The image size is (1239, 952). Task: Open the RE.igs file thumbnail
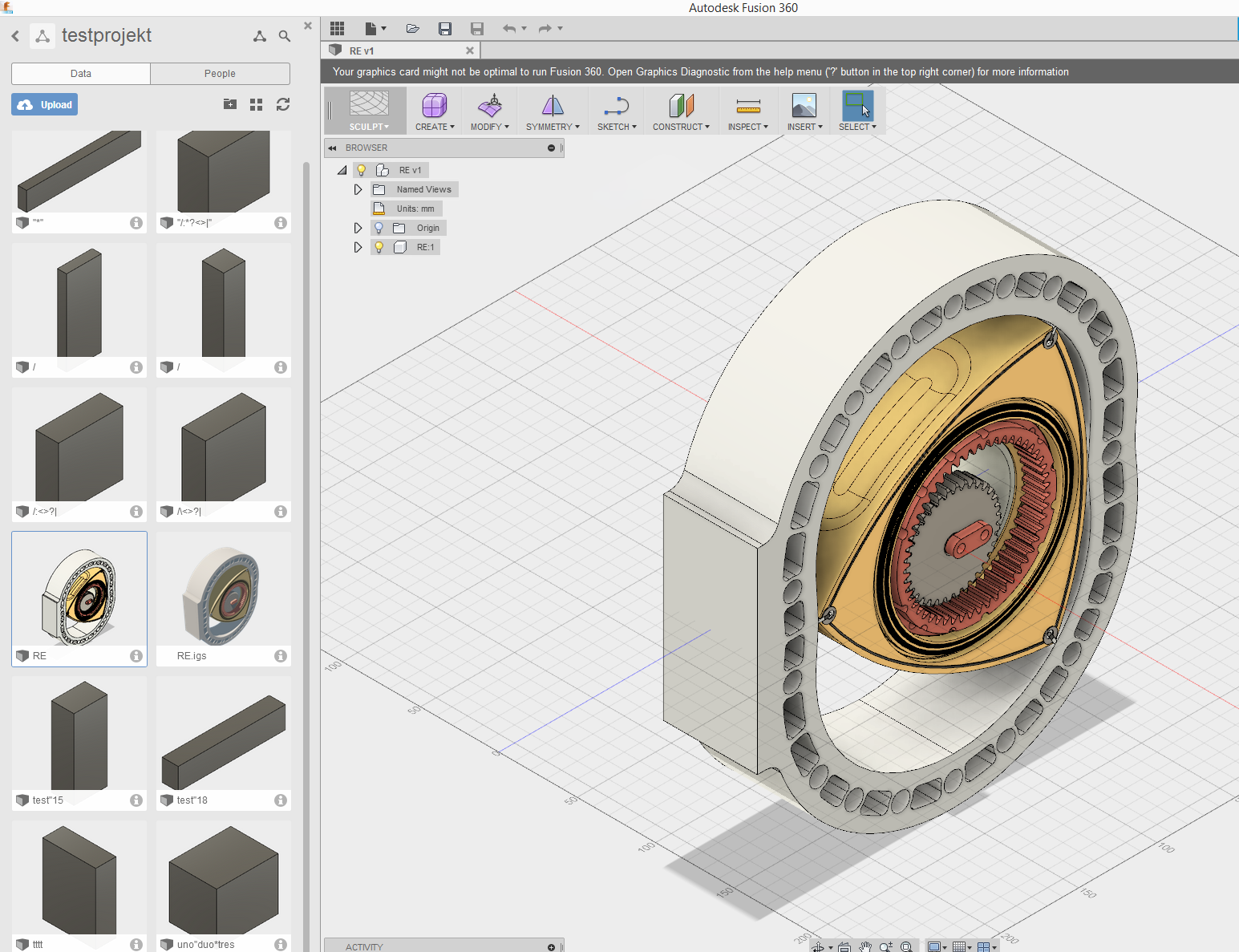coord(224,591)
